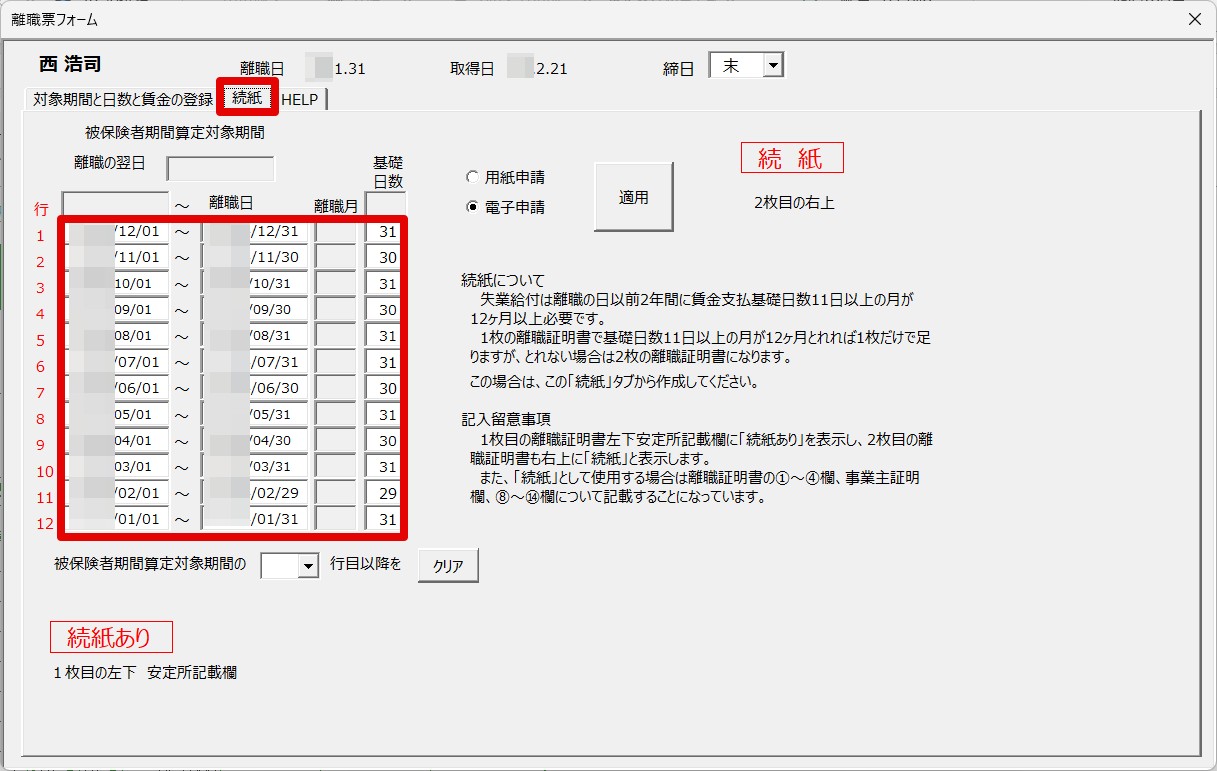Open the HELP tab
Image resolution: width=1217 pixels, height=771 pixels.
tap(300, 99)
